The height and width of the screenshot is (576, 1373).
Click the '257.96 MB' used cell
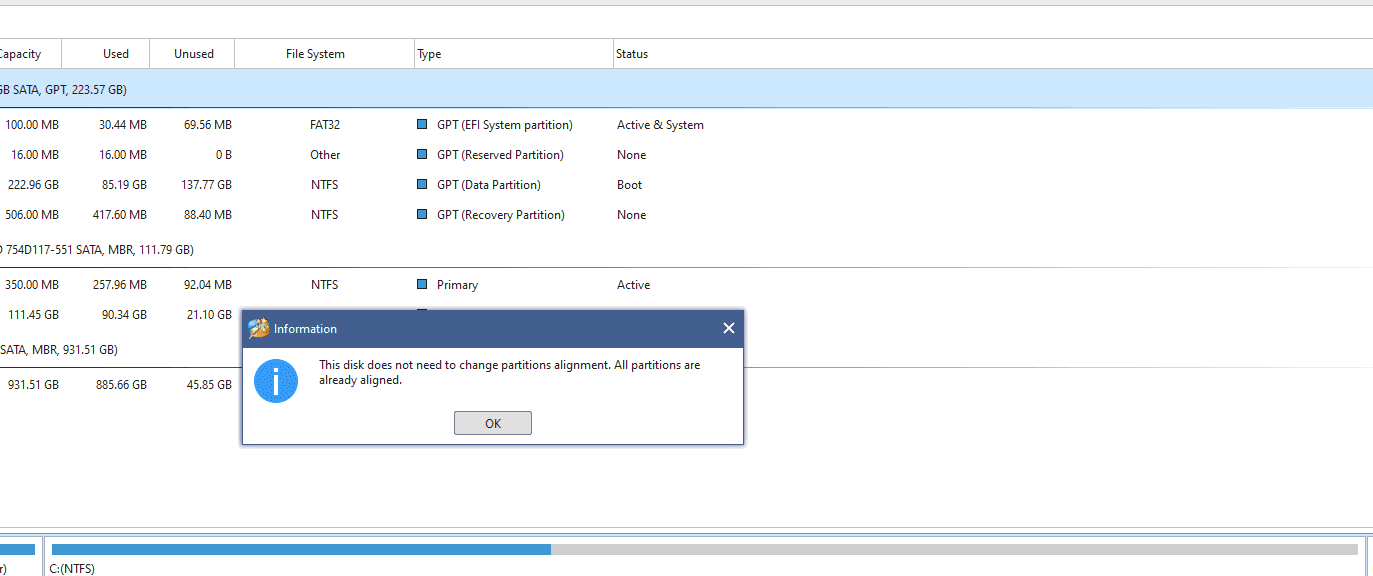[x=120, y=285]
